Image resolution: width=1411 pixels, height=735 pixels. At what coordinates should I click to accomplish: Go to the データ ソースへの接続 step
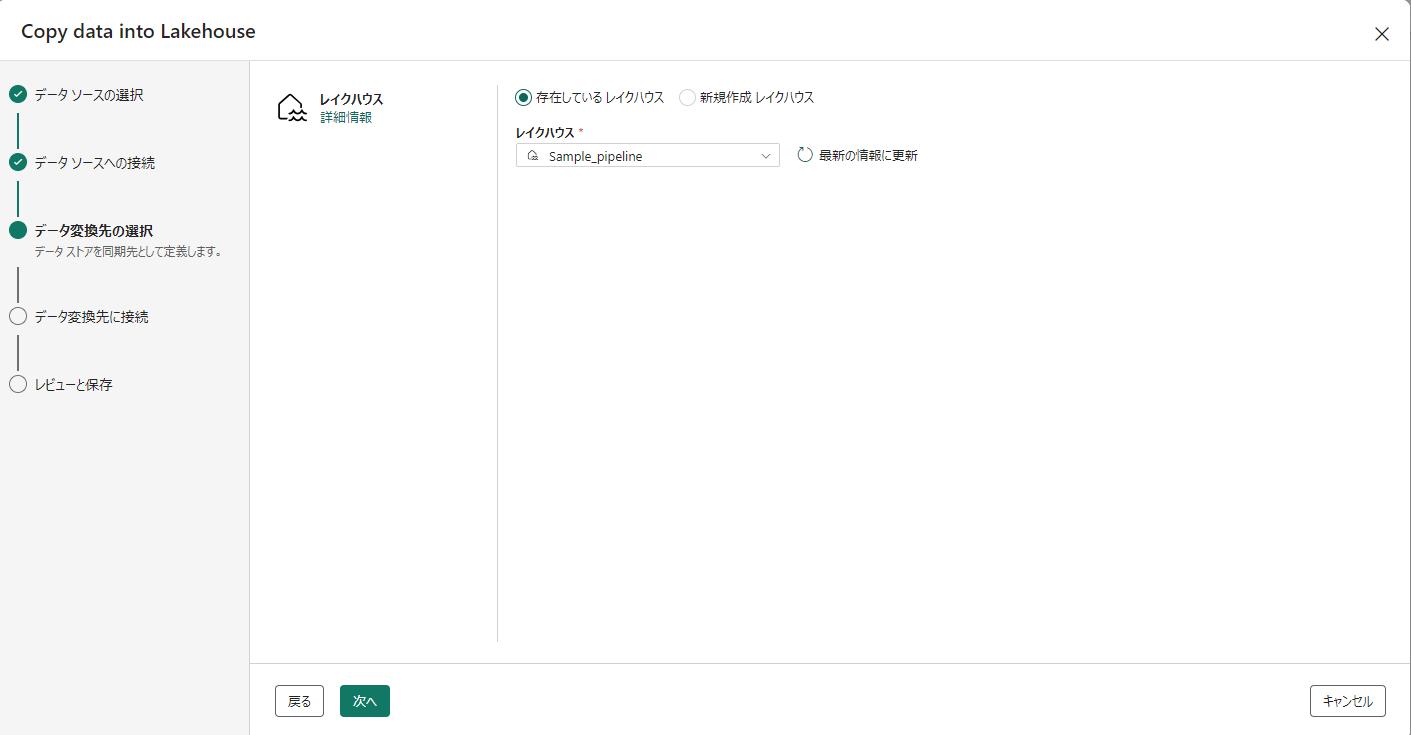coord(95,162)
